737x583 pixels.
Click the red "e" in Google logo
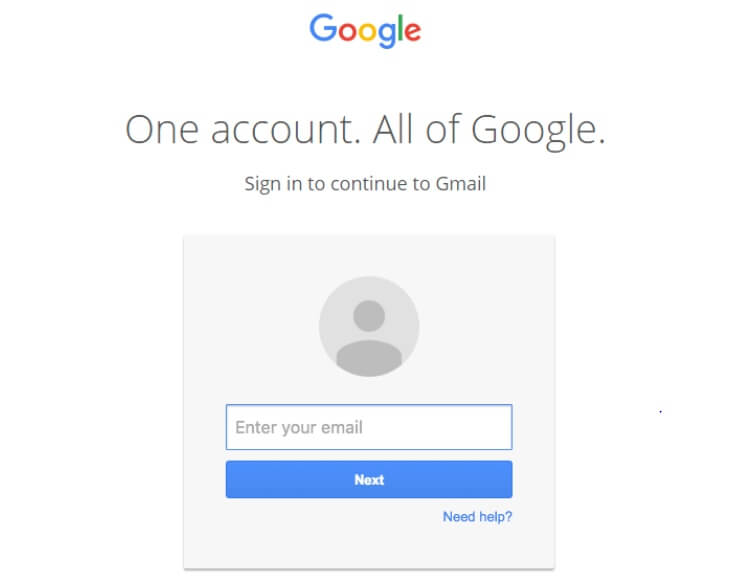411,31
